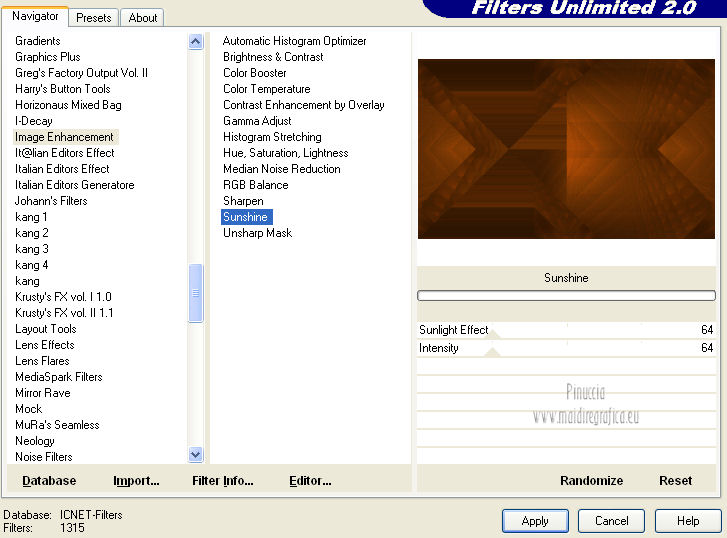Select MuRa's Seamless
Screen dimensions: 727x538
point(57,425)
